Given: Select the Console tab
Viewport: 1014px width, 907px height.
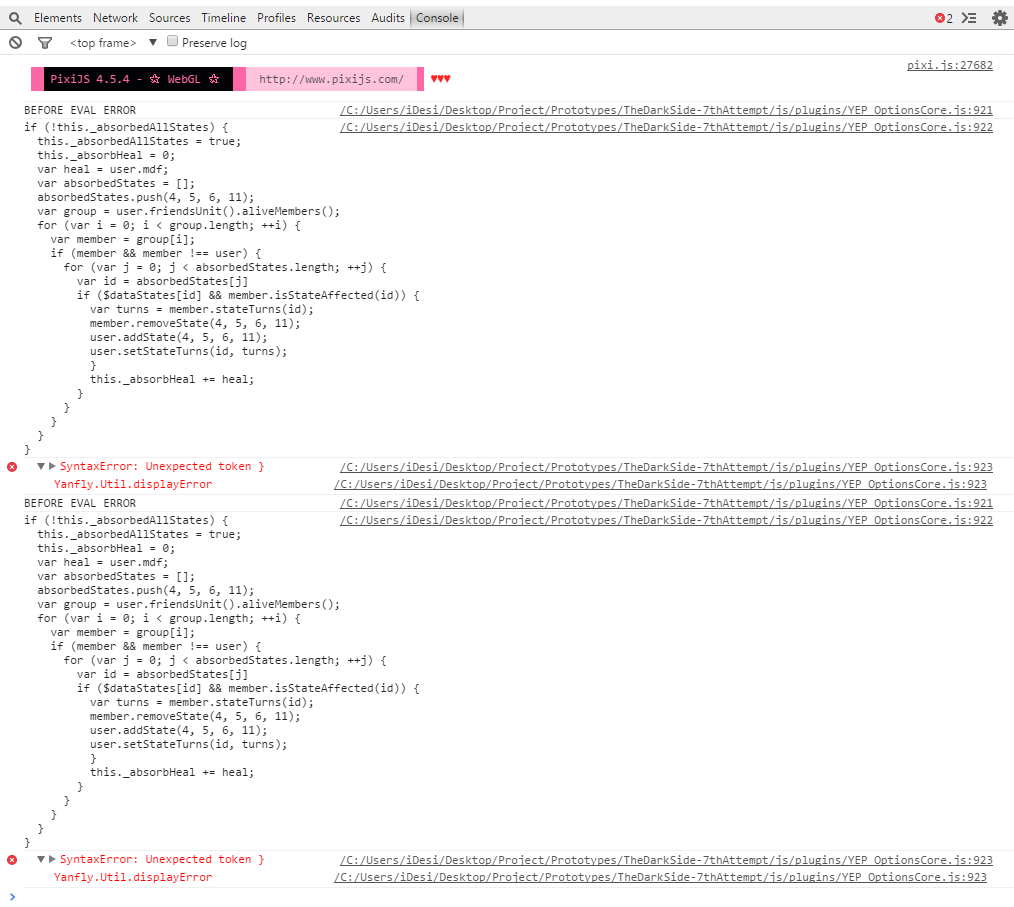Looking at the screenshot, I should click(437, 18).
